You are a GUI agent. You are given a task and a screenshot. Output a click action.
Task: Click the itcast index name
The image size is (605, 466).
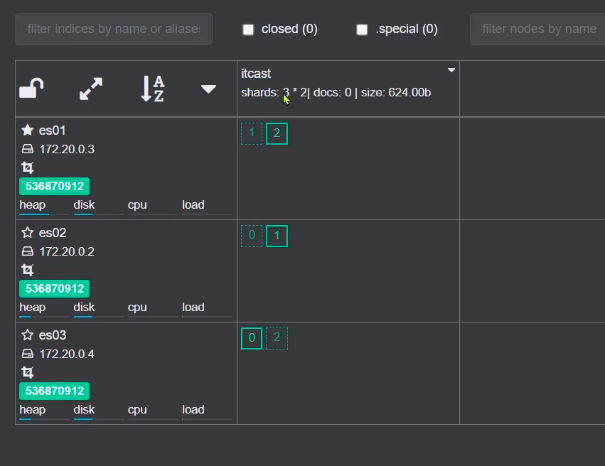(x=256, y=73)
